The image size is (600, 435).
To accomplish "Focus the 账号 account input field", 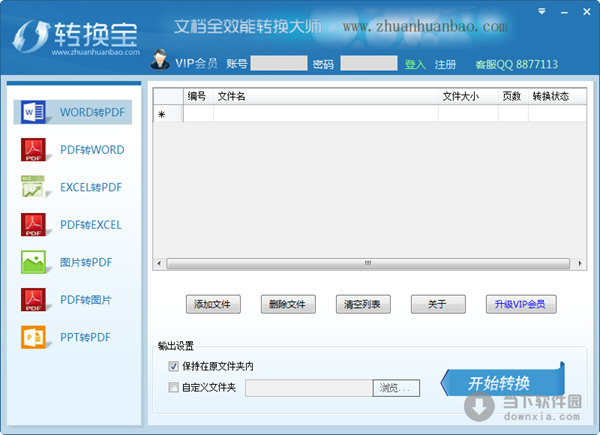I will (x=279, y=63).
